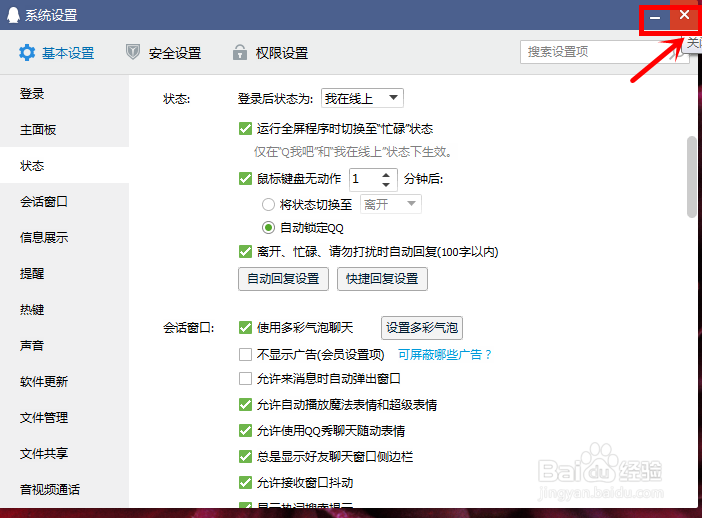
Task: Select 主面板 in the sidebar
Action: pos(64,129)
